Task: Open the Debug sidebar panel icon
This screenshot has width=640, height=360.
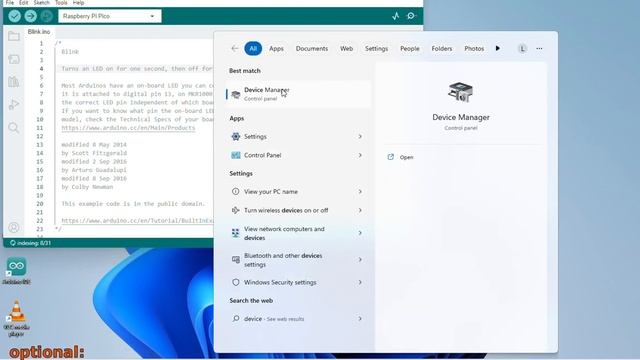Action: 14,104
